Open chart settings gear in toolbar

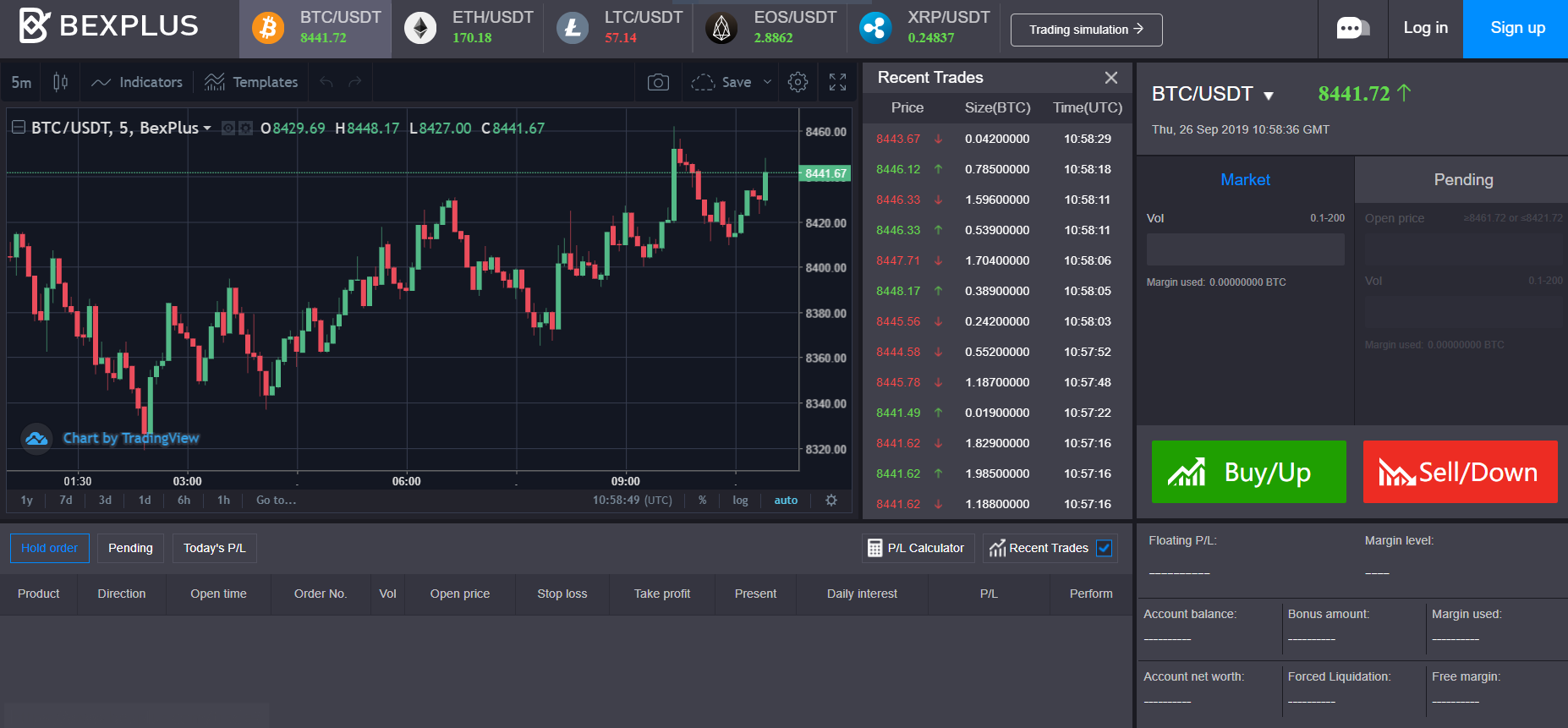click(798, 82)
